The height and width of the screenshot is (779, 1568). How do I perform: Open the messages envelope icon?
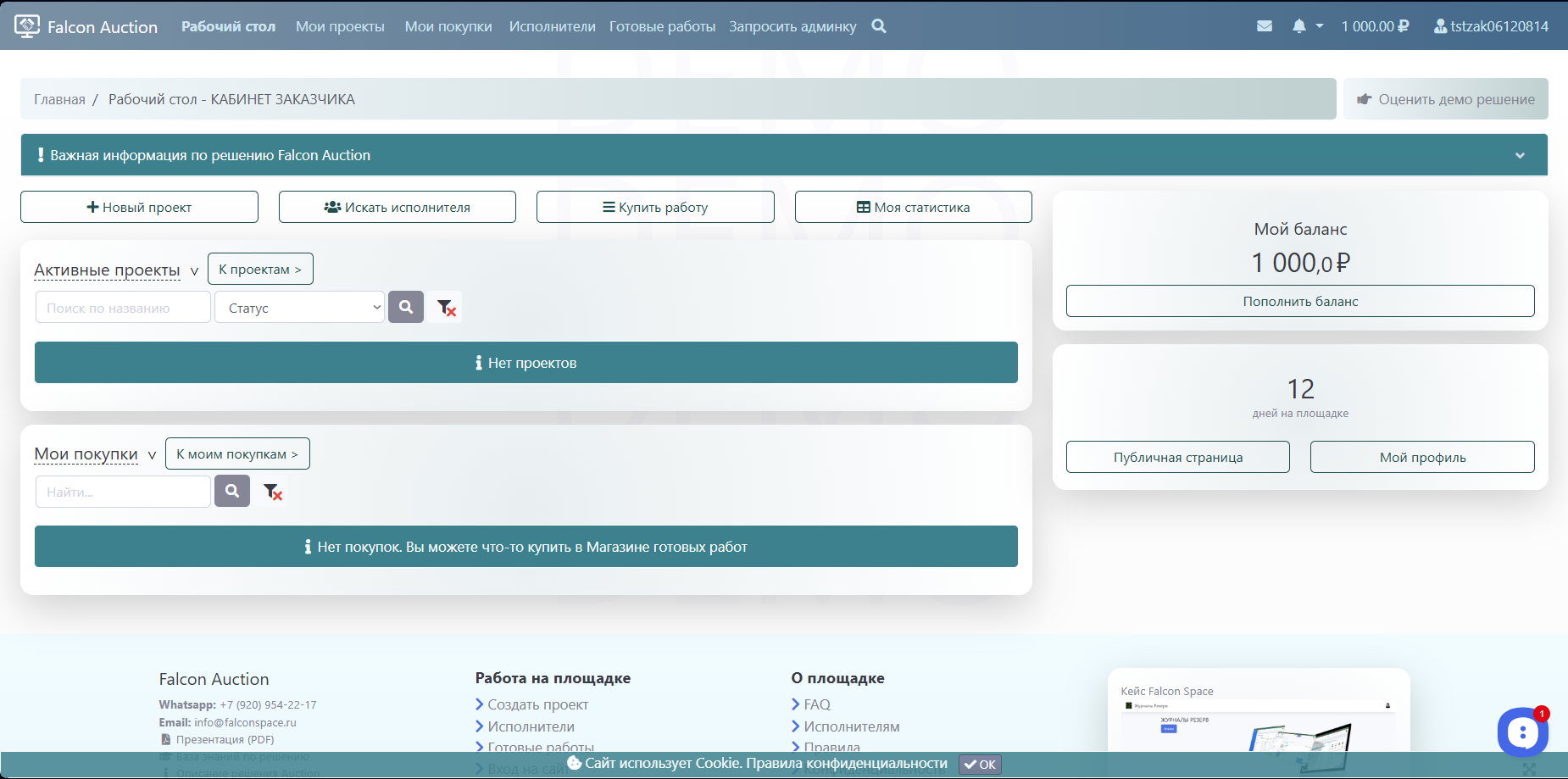pos(1264,26)
